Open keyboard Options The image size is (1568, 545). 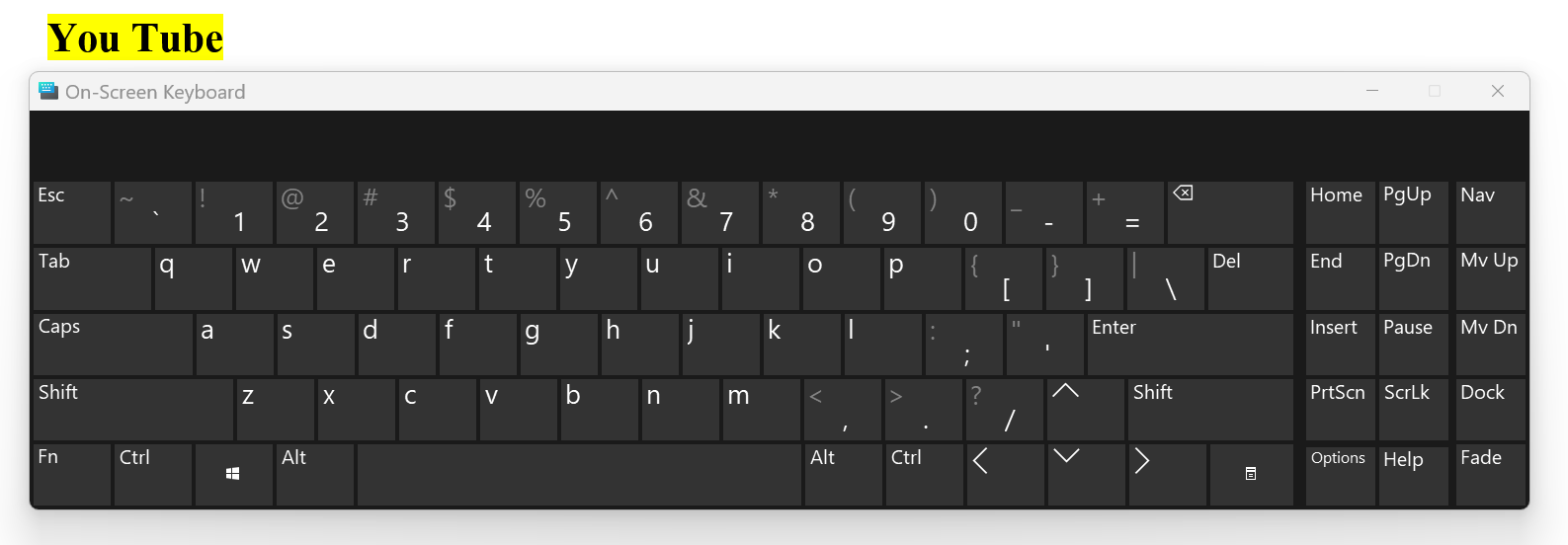point(1340,475)
